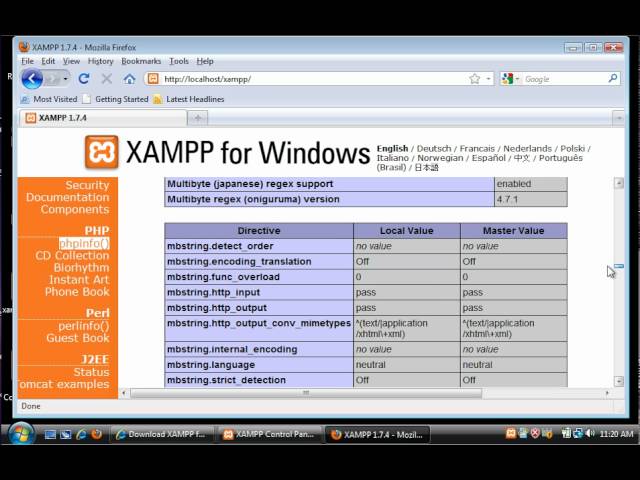Image resolution: width=640 pixels, height=480 pixels.
Task: Open the Latest Headlines feed
Action: pos(189,99)
